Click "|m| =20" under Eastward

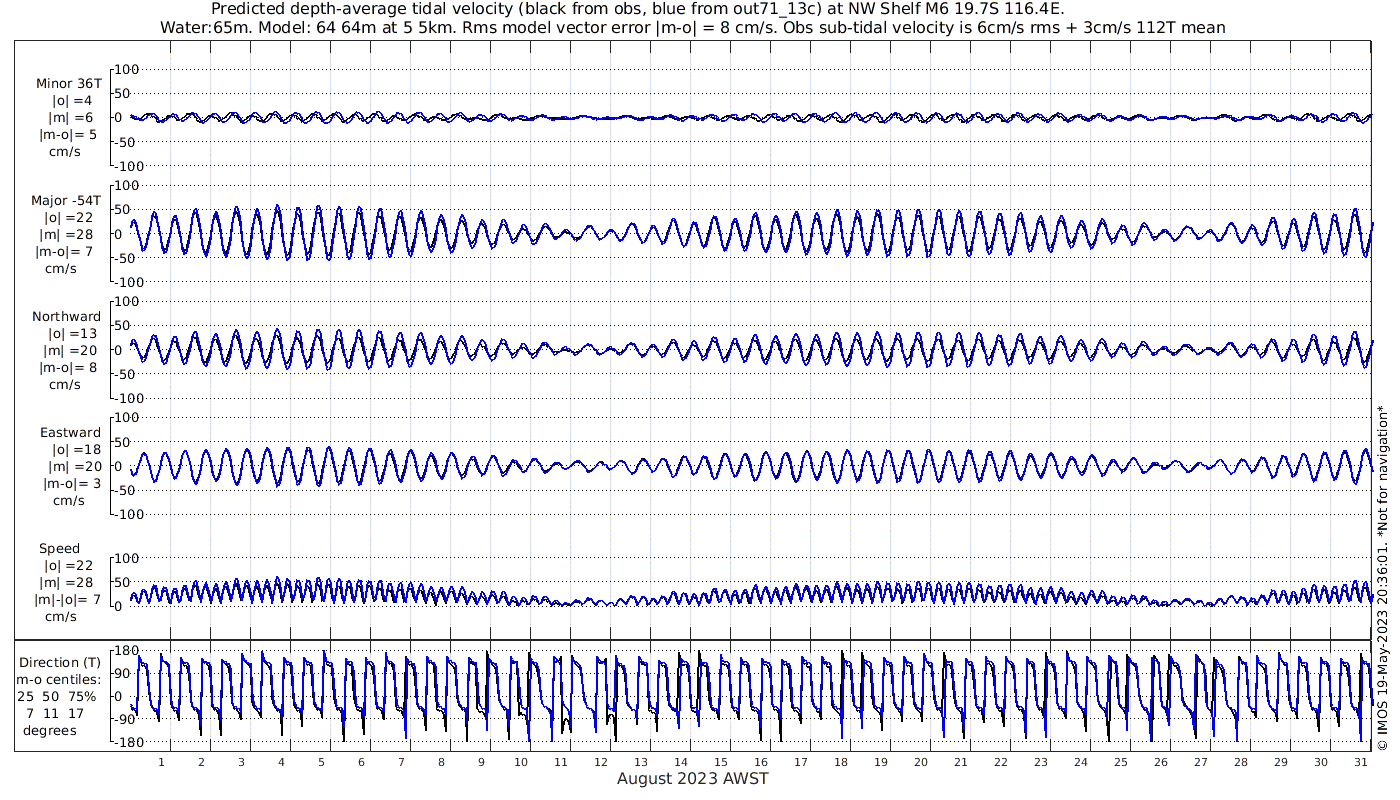(x=73, y=467)
